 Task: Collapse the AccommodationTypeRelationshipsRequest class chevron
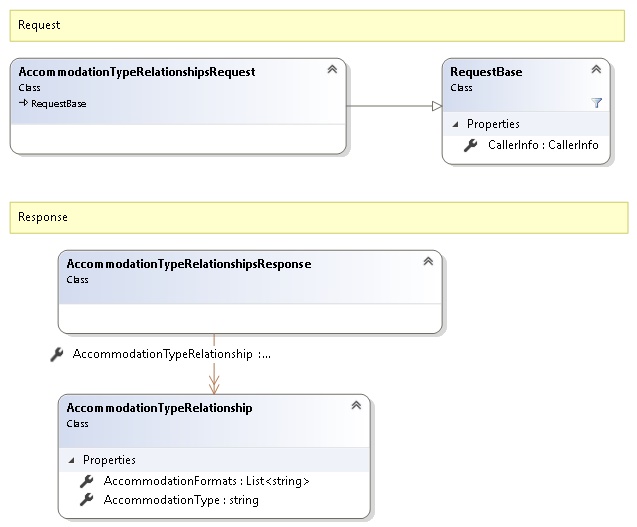331,69
